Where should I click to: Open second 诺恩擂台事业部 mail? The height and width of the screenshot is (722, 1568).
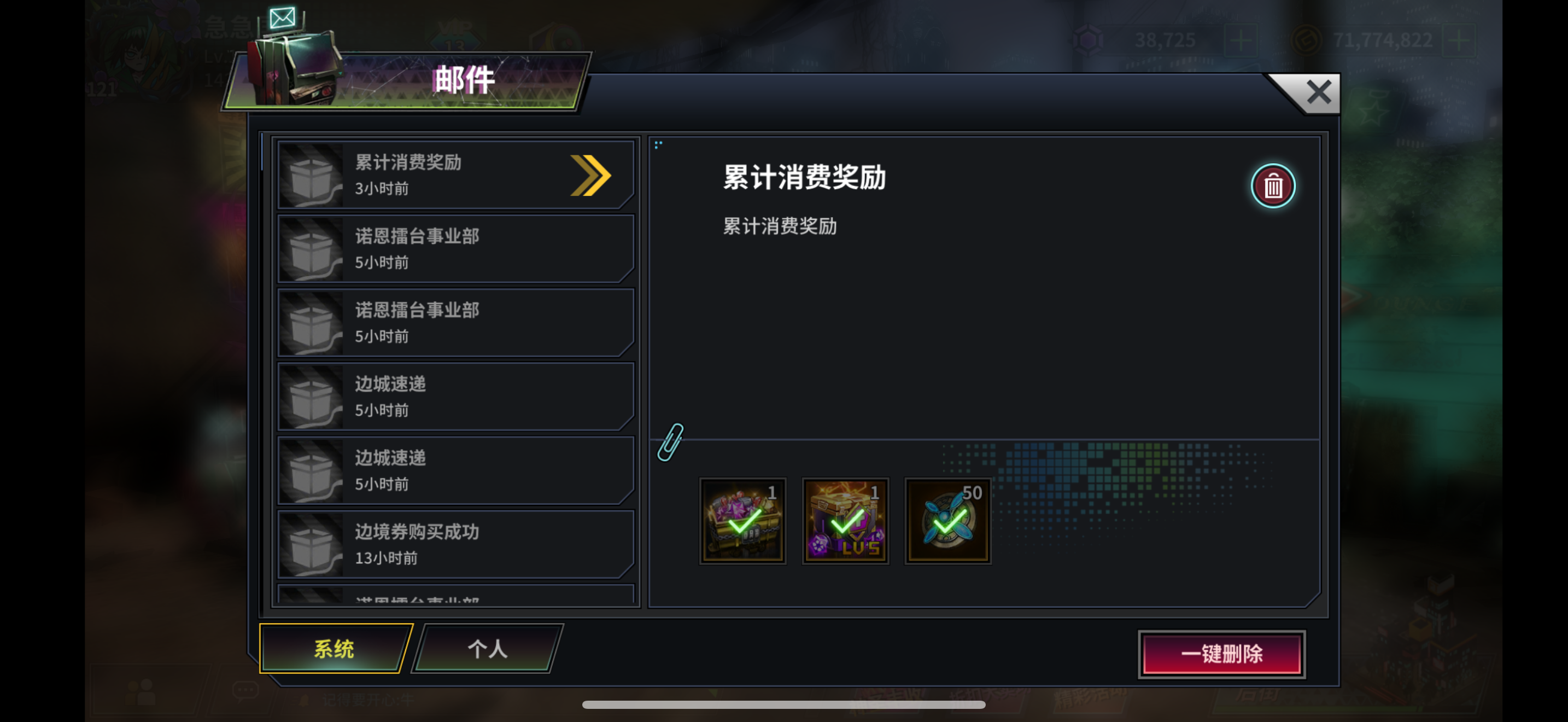click(x=455, y=323)
